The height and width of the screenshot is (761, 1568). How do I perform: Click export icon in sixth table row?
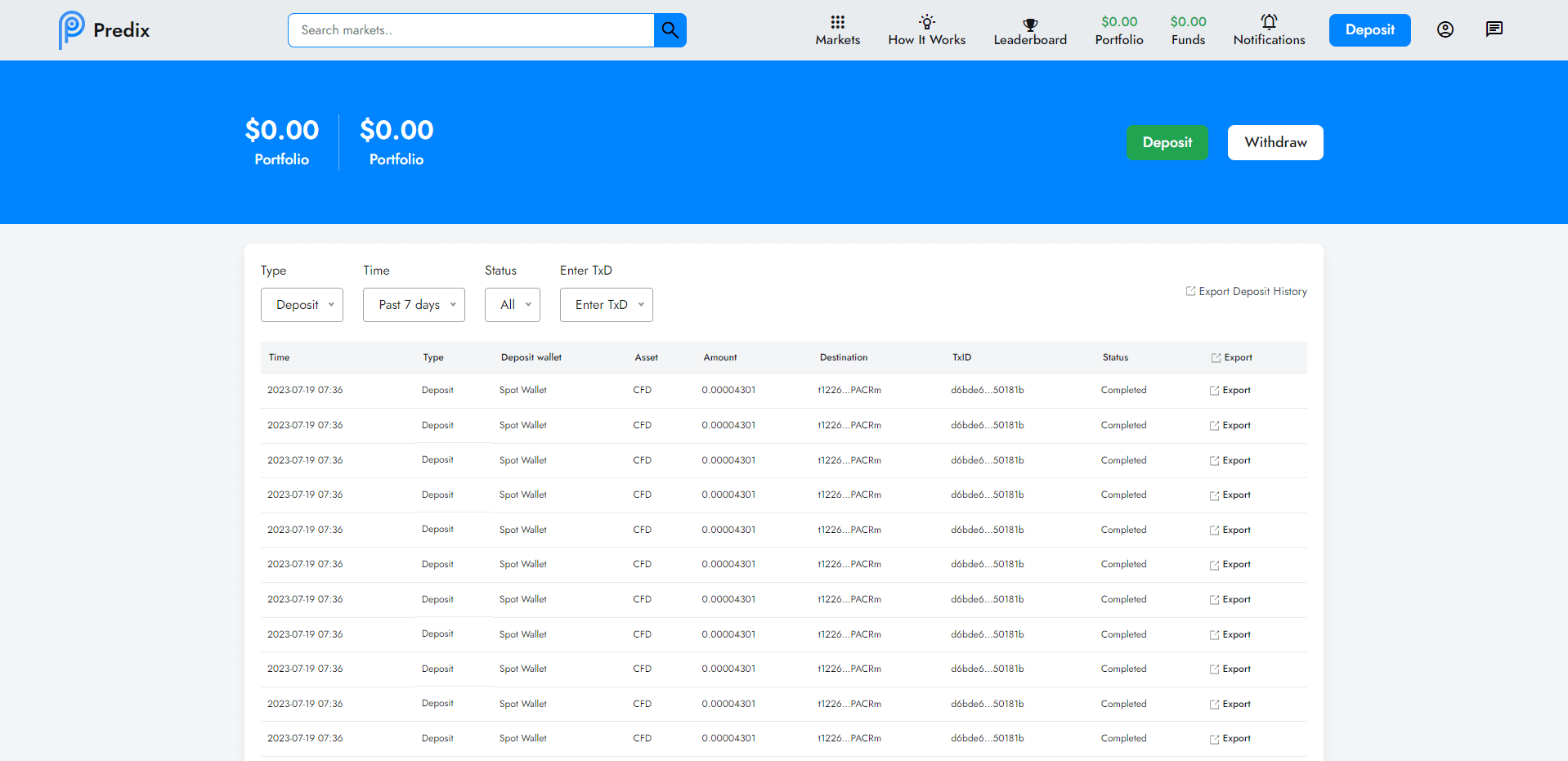[1215, 565]
